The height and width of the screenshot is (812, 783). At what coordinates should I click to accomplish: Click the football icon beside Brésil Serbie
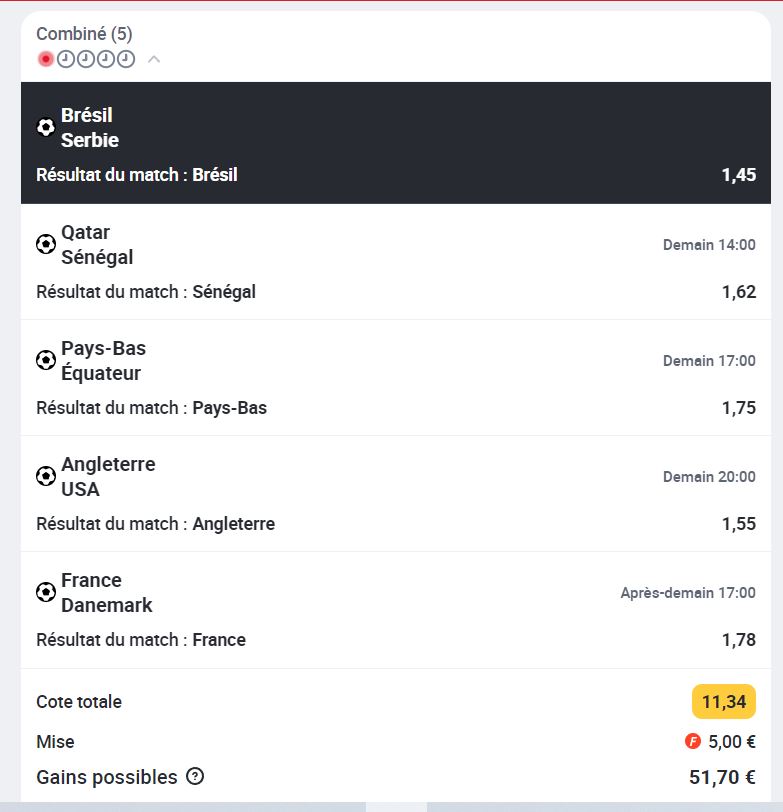tap(46, 127)
